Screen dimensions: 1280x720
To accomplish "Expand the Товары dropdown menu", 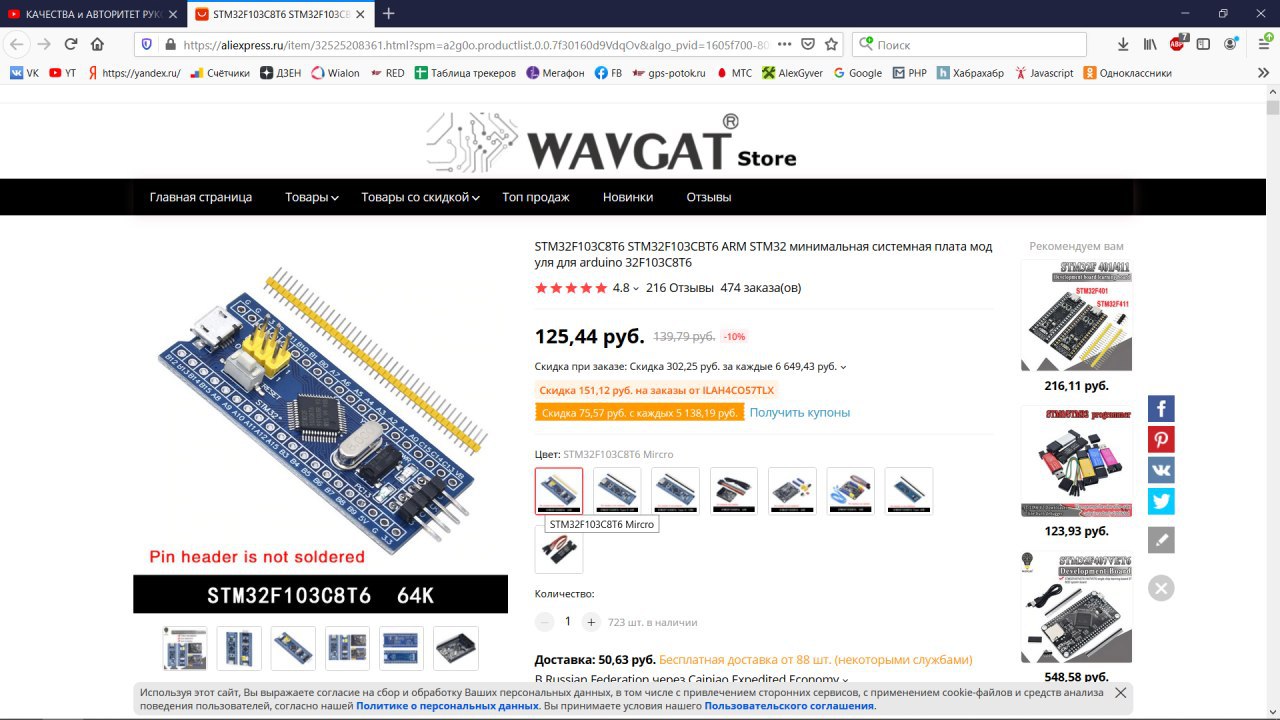I will tap(311, 197).
